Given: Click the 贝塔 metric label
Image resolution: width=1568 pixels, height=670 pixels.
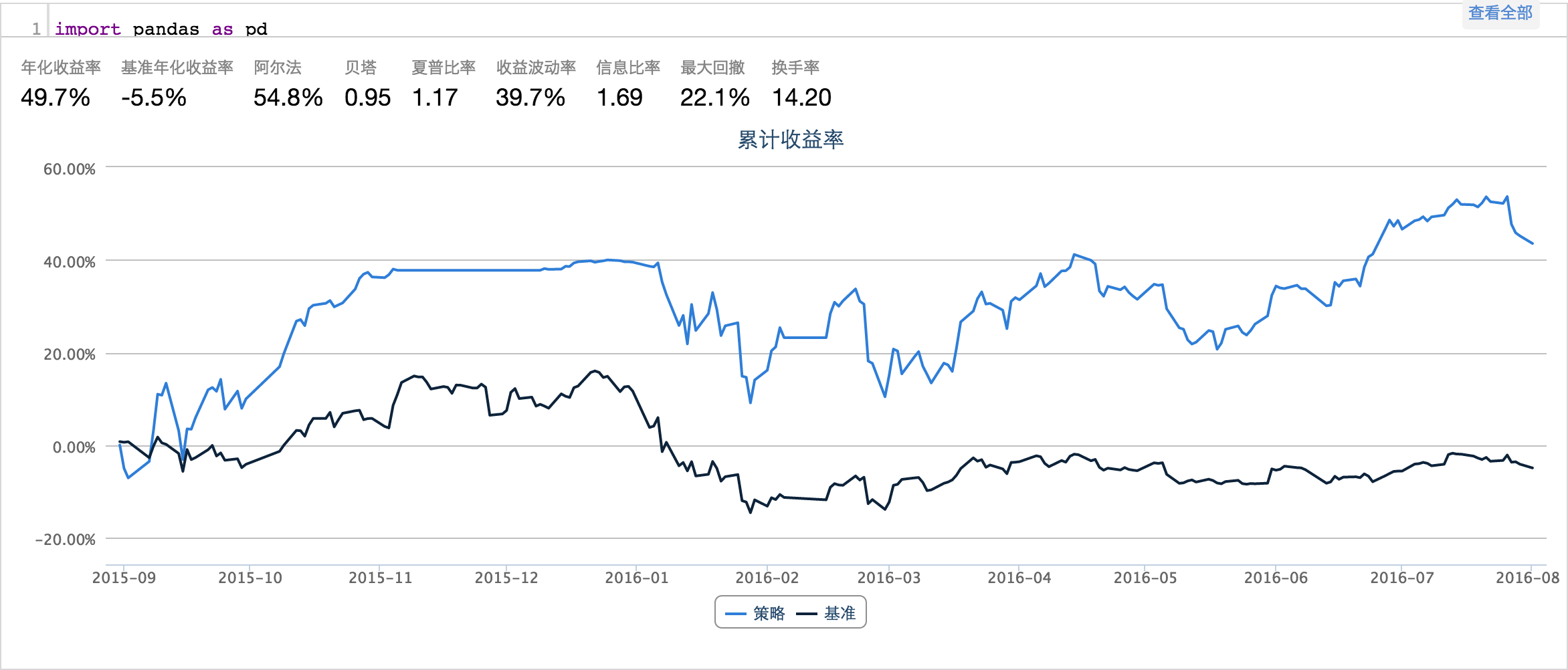Looking at the screenshot, I should (361, 68).
